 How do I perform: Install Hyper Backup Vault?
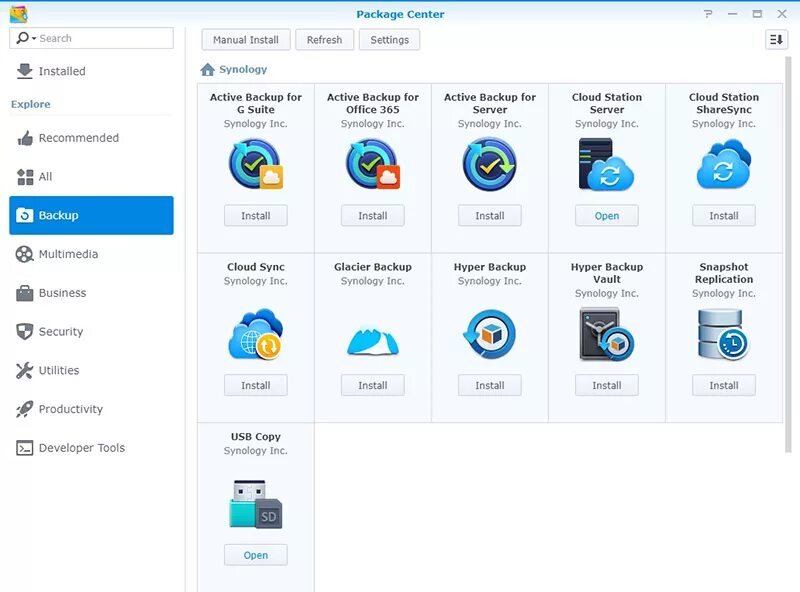tap(607, 385)
